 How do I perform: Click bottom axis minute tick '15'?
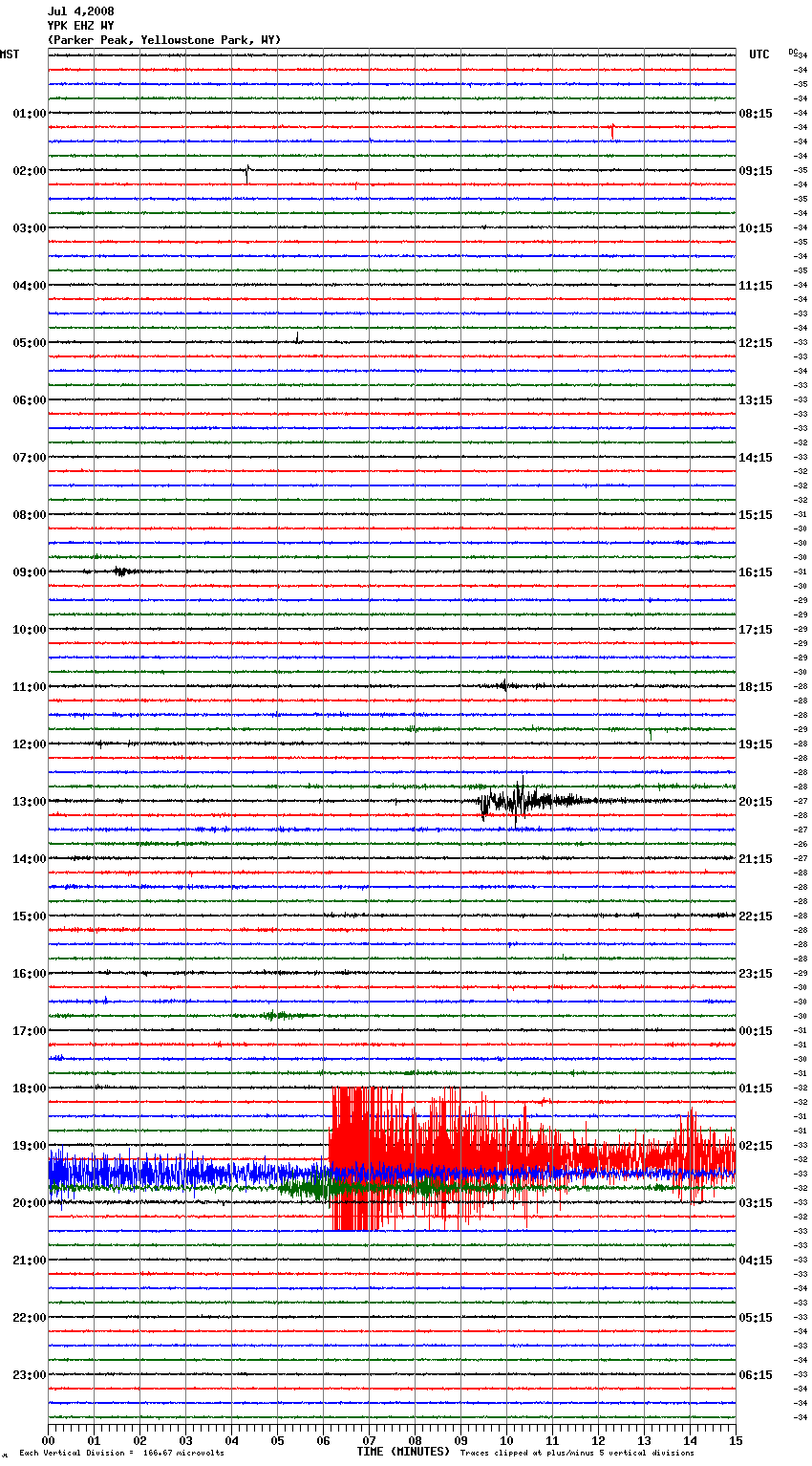[736, 1440]
